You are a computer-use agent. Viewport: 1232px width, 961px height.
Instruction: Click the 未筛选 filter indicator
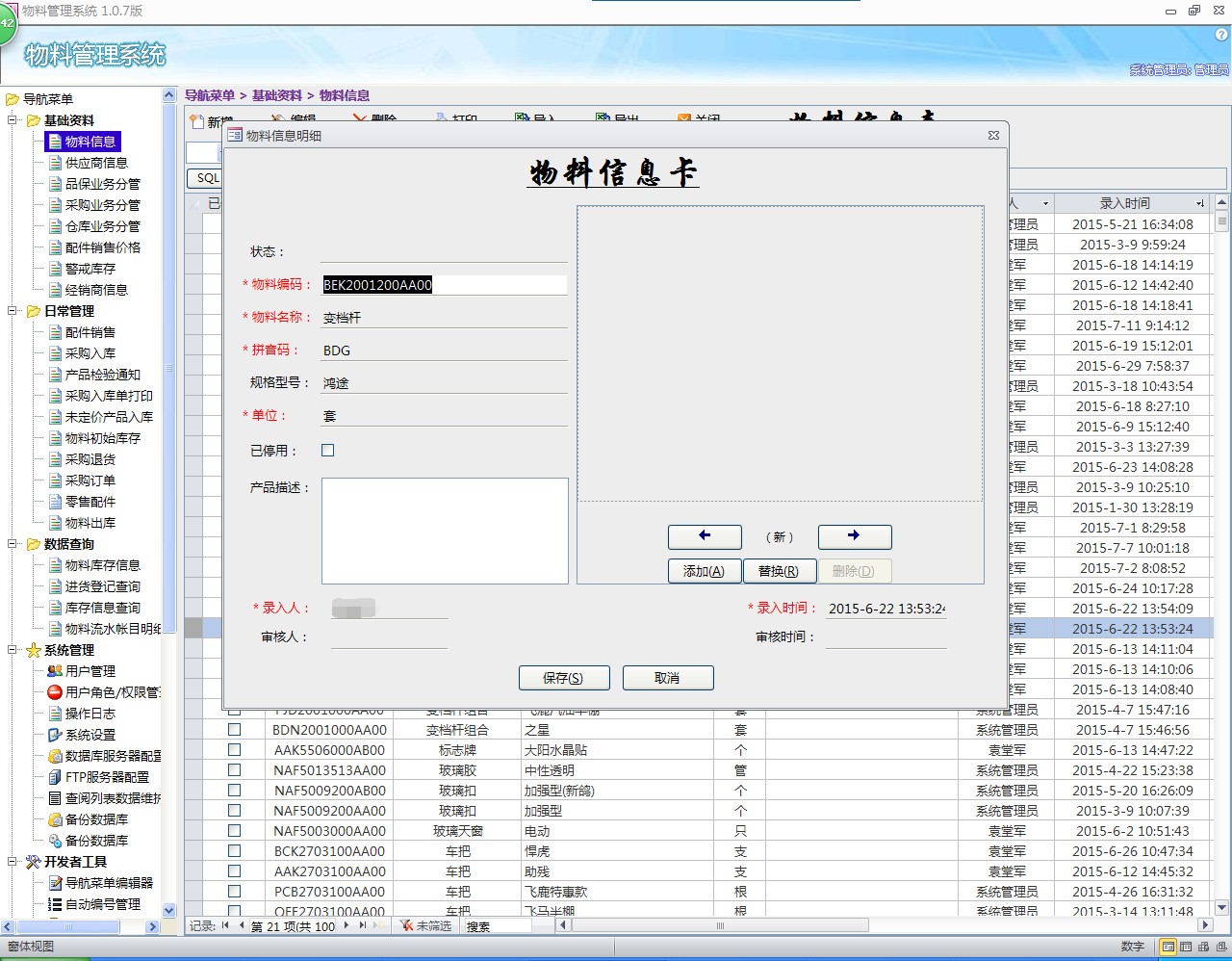coord(425,925)
